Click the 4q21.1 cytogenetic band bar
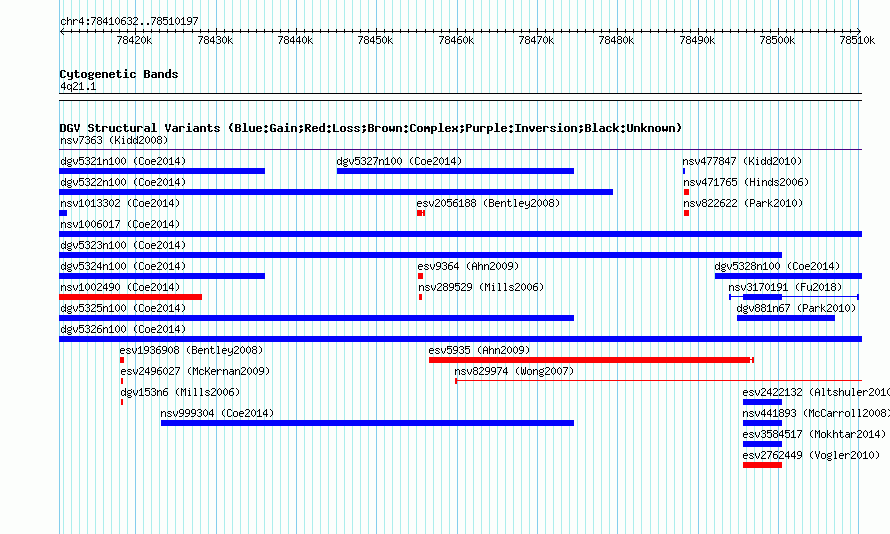 [460, 97]
